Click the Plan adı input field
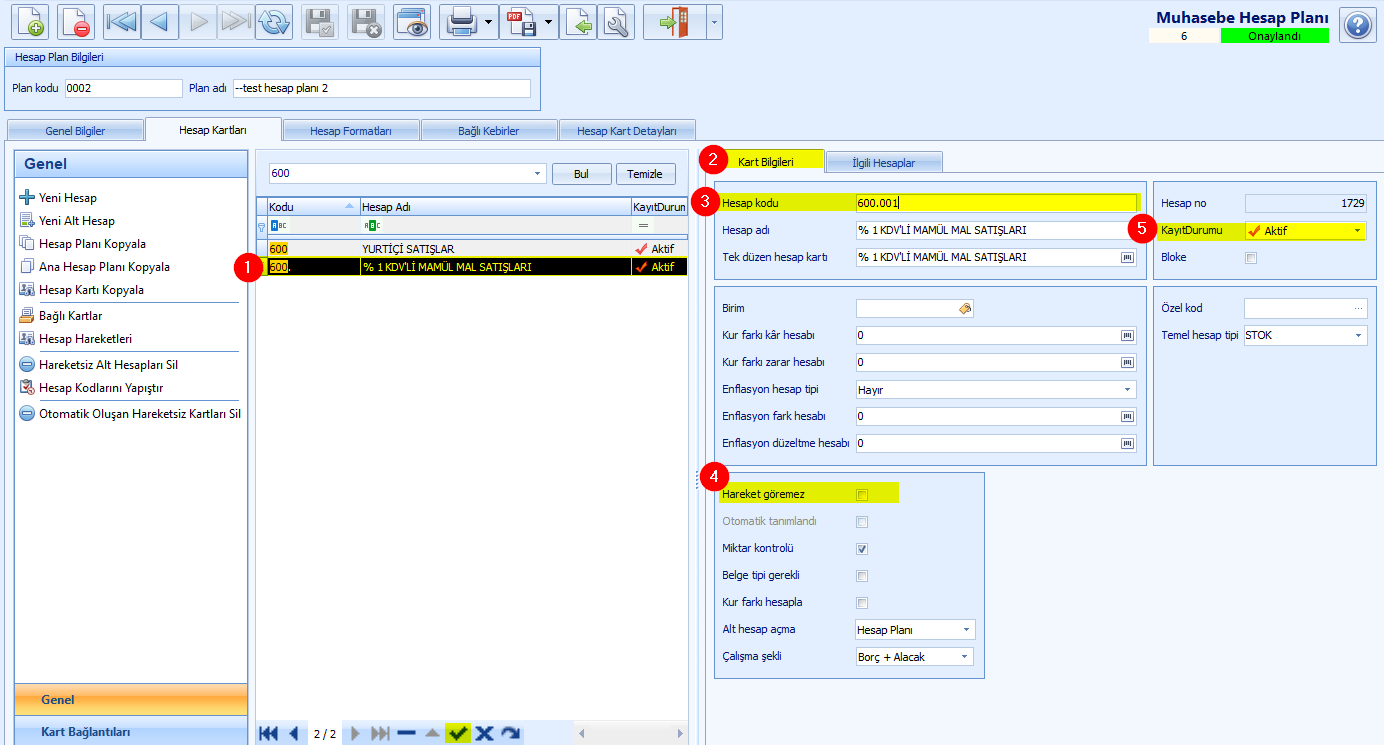Viewport: 1384px width, 745px height. tap(381, 88)
